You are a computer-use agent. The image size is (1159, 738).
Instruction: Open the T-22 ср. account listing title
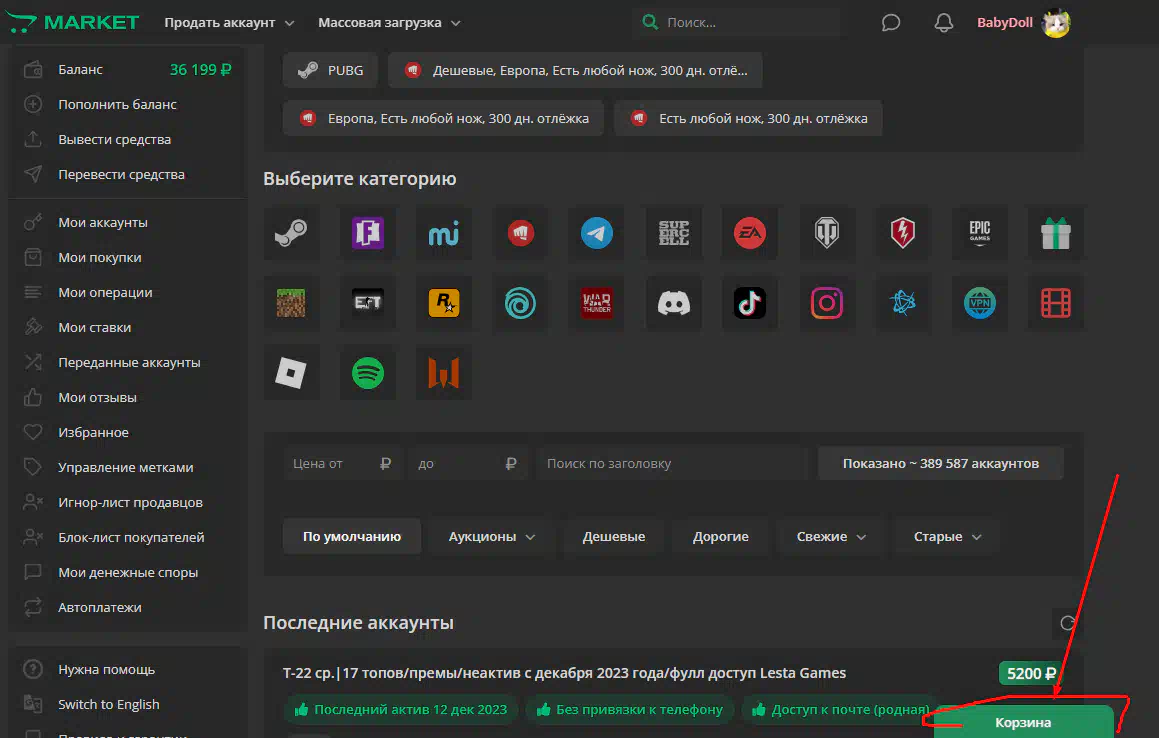pyautogui.click(x=564, y=674)
